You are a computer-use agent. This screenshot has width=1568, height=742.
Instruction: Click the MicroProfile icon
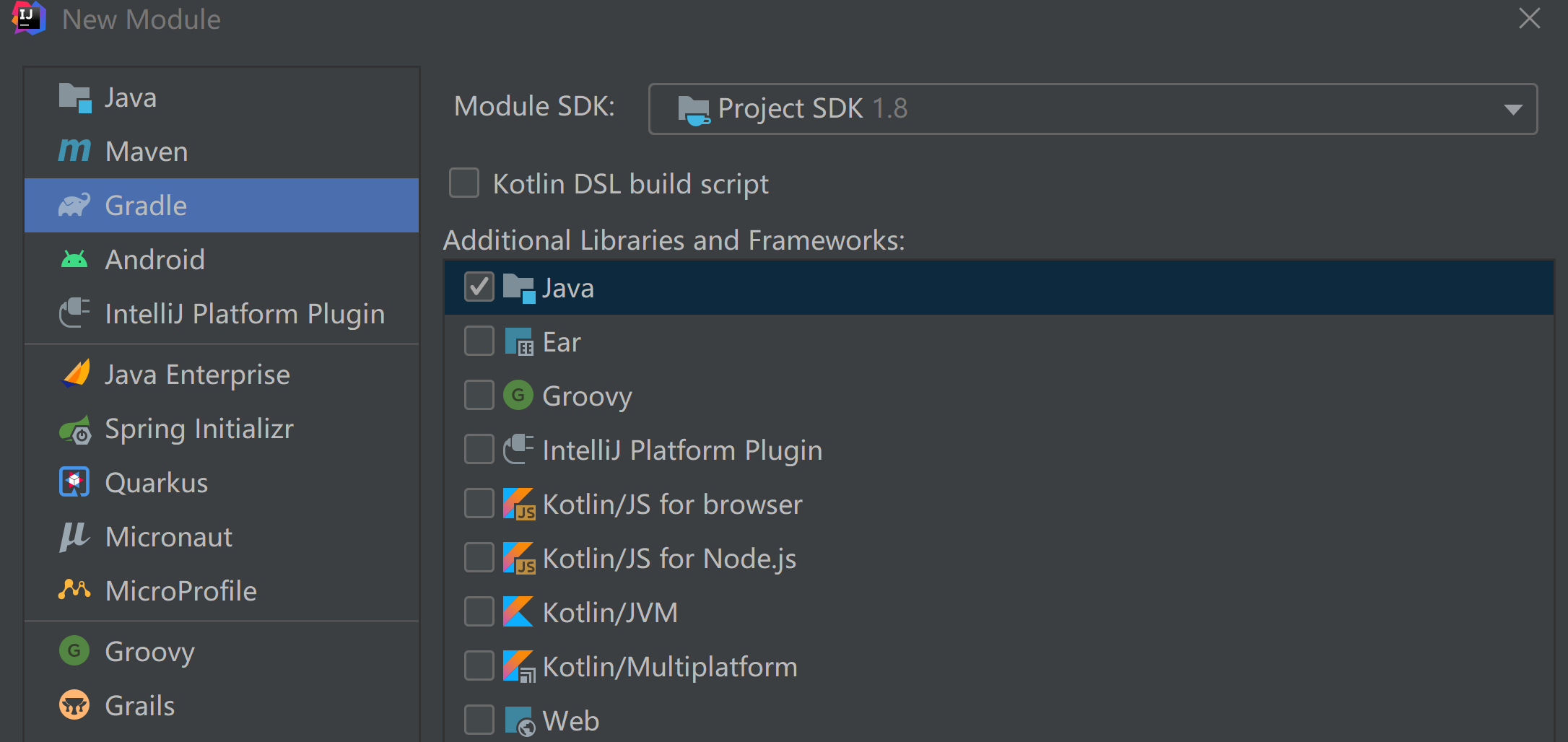pos(74,590)
